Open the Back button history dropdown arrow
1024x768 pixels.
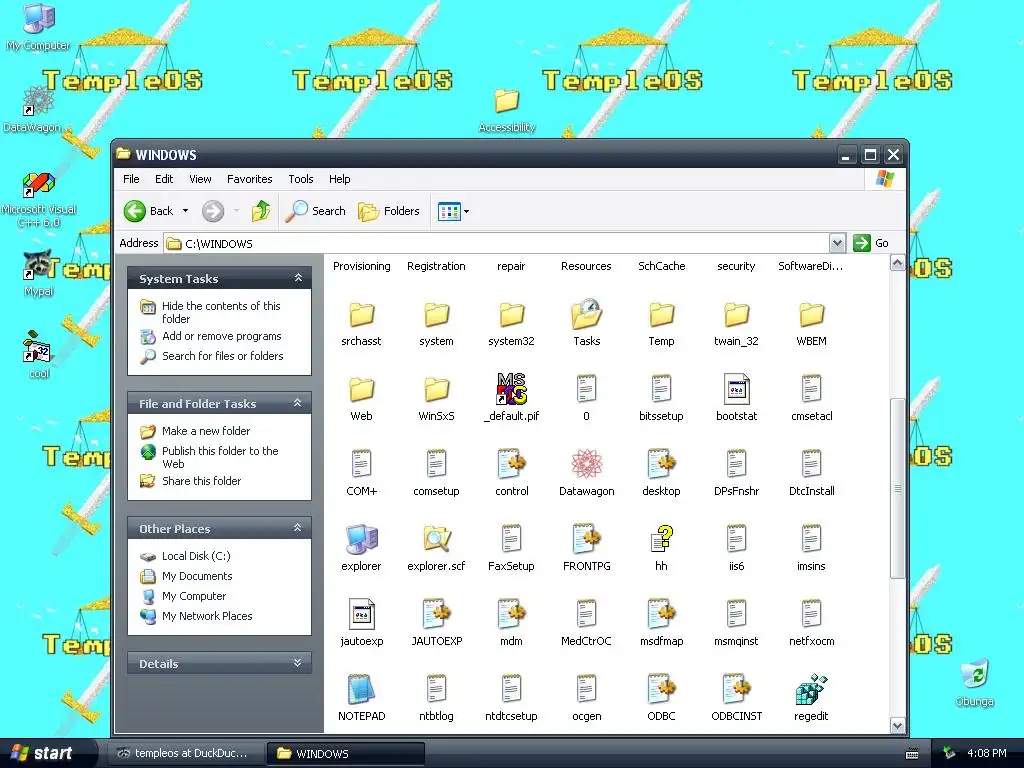(x=185, y=211)
